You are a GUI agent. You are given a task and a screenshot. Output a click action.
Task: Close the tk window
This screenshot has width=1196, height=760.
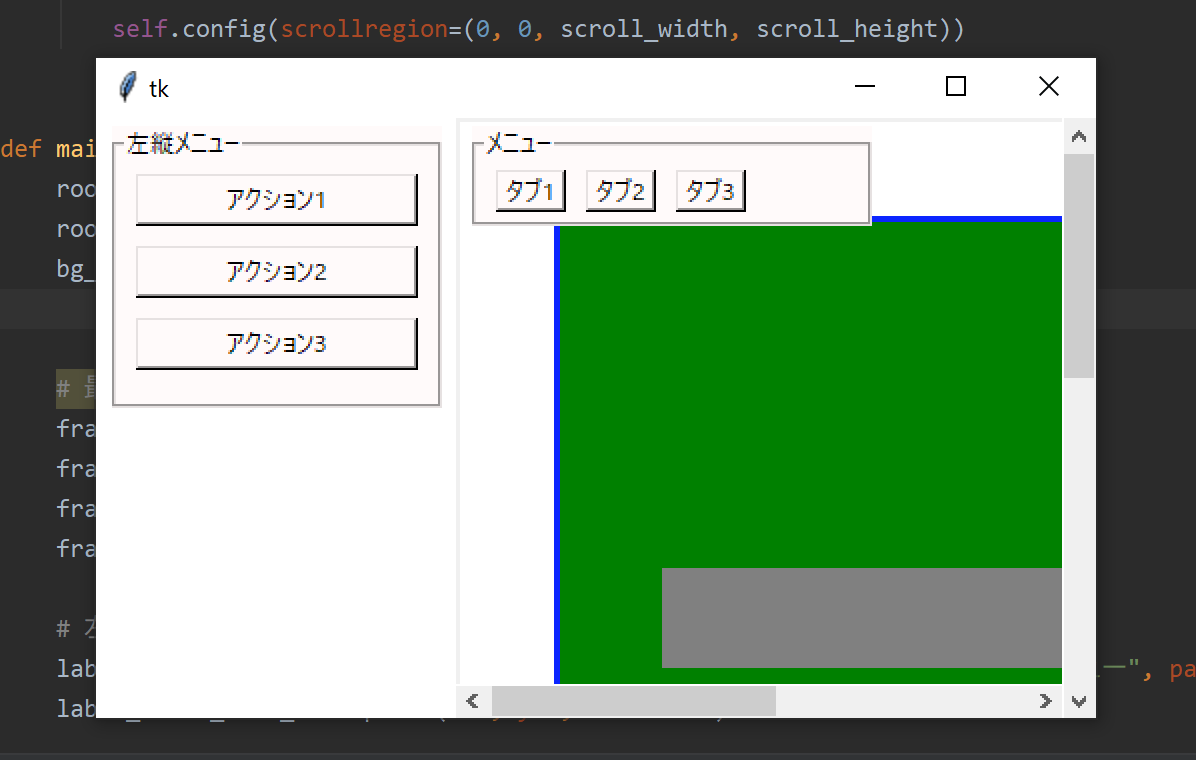click(x=1049, y=86)
